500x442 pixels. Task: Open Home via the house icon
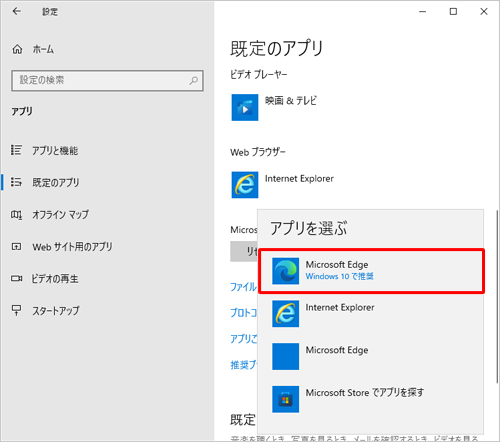coord(17,49)
